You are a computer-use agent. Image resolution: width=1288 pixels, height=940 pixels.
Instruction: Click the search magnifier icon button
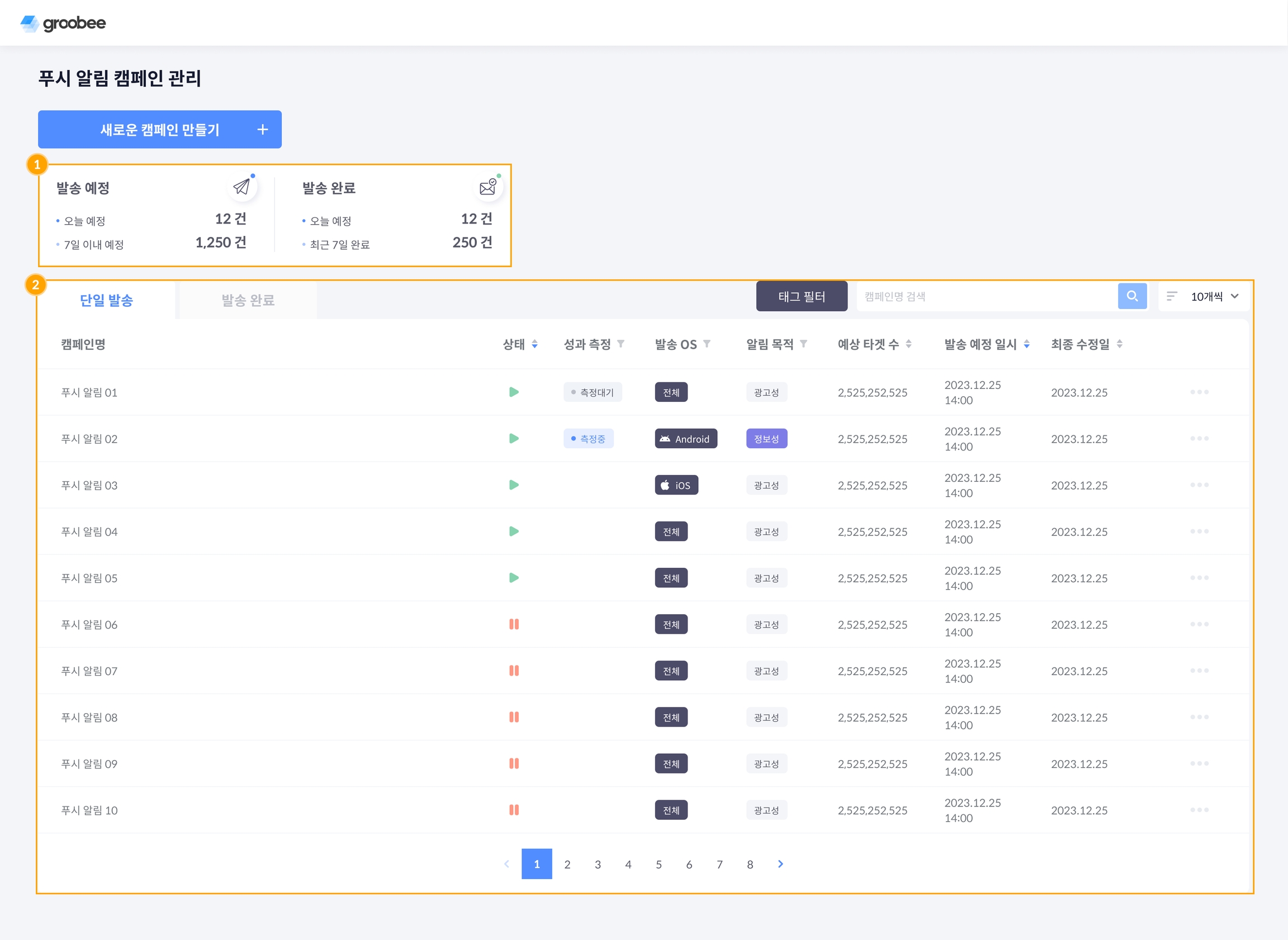(x=1131, y=296)
